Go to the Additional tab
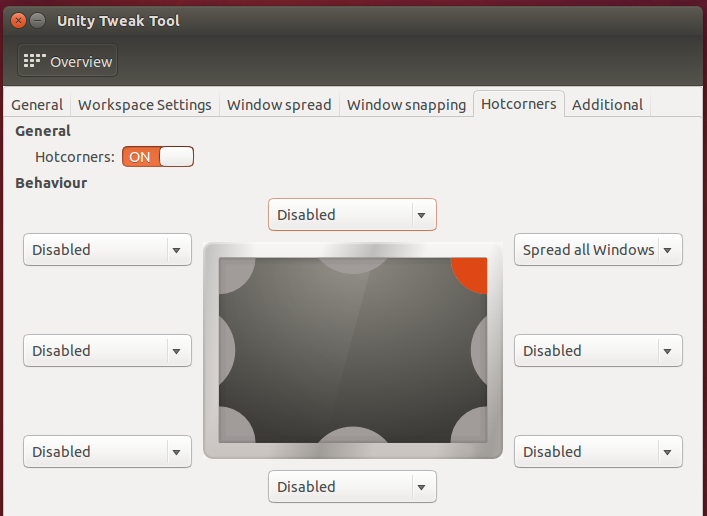This screenshot has height=516, width=707. pyautogui.click(x=607, y=105)
